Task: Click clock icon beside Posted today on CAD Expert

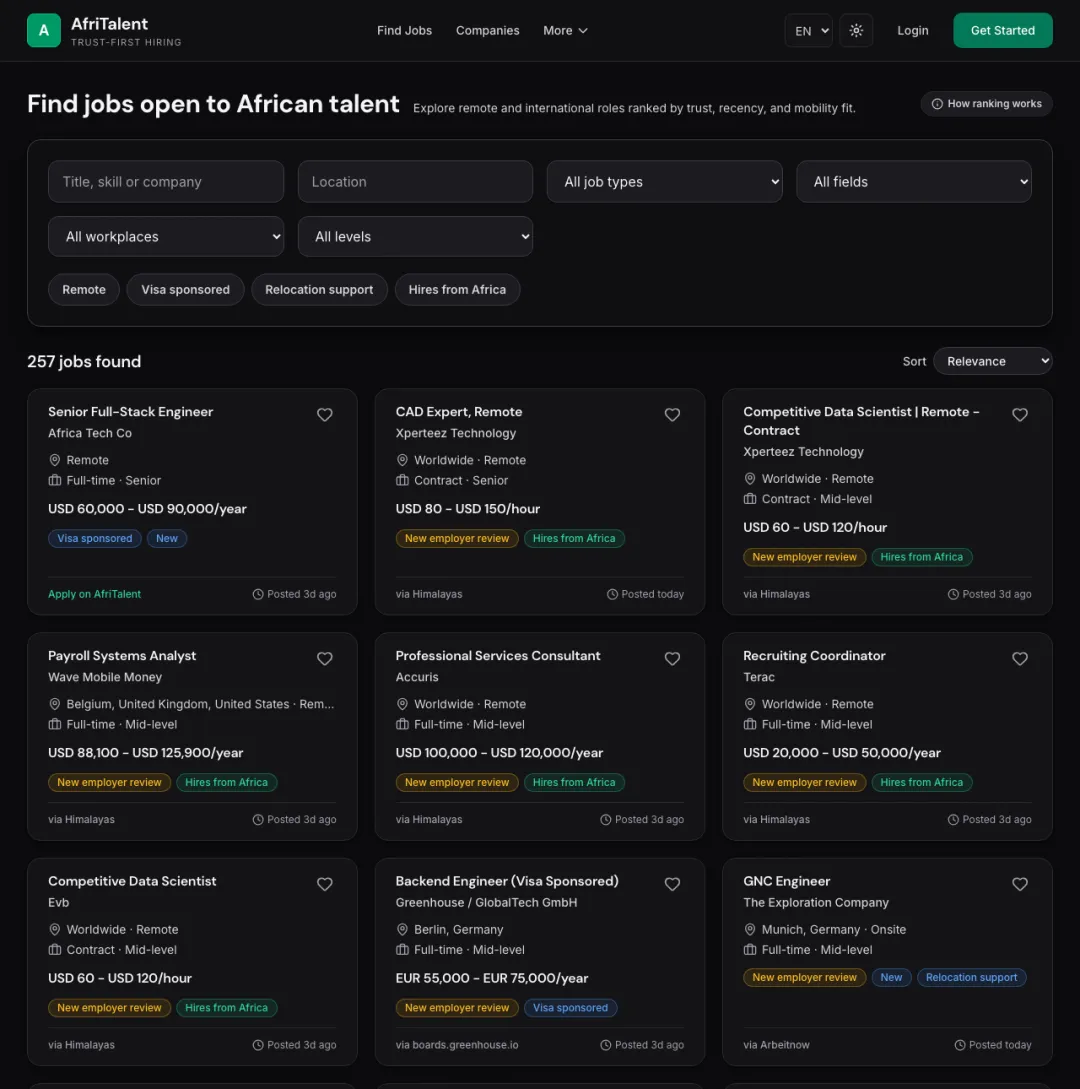Action: tap(612, 594)
